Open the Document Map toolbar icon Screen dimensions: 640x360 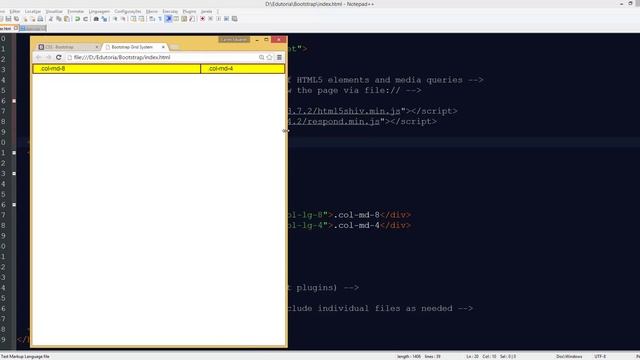pyautogui.click(x=184, y=19)
